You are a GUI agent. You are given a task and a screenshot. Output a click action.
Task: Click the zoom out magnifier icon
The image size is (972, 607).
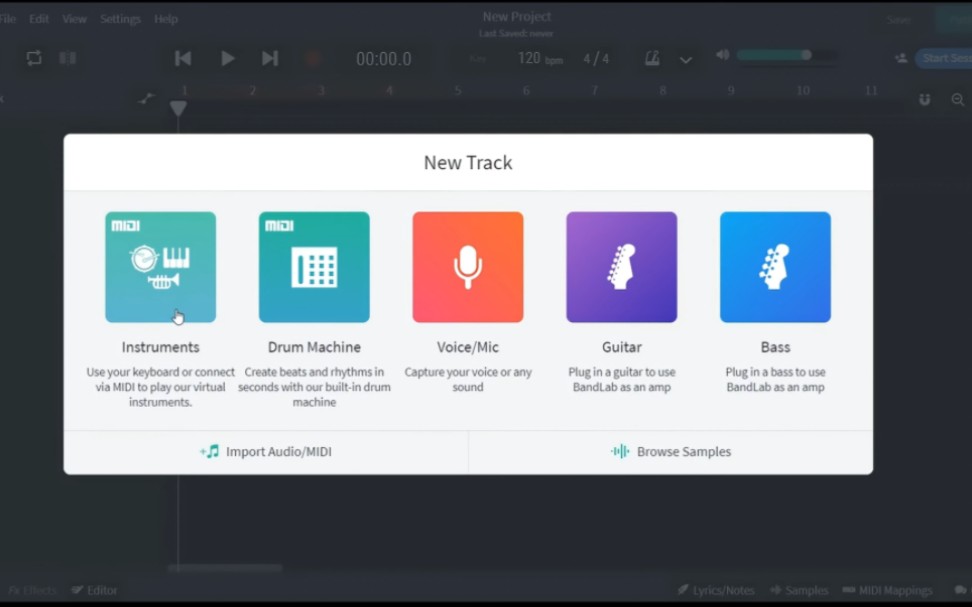(x=957, y=100)
